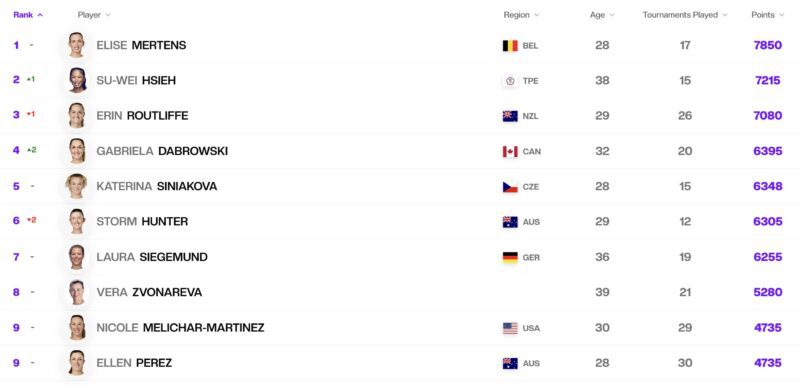Click the Czech flag next to CZE
This screenshot has height=386, width=800.
click(510, 187)
